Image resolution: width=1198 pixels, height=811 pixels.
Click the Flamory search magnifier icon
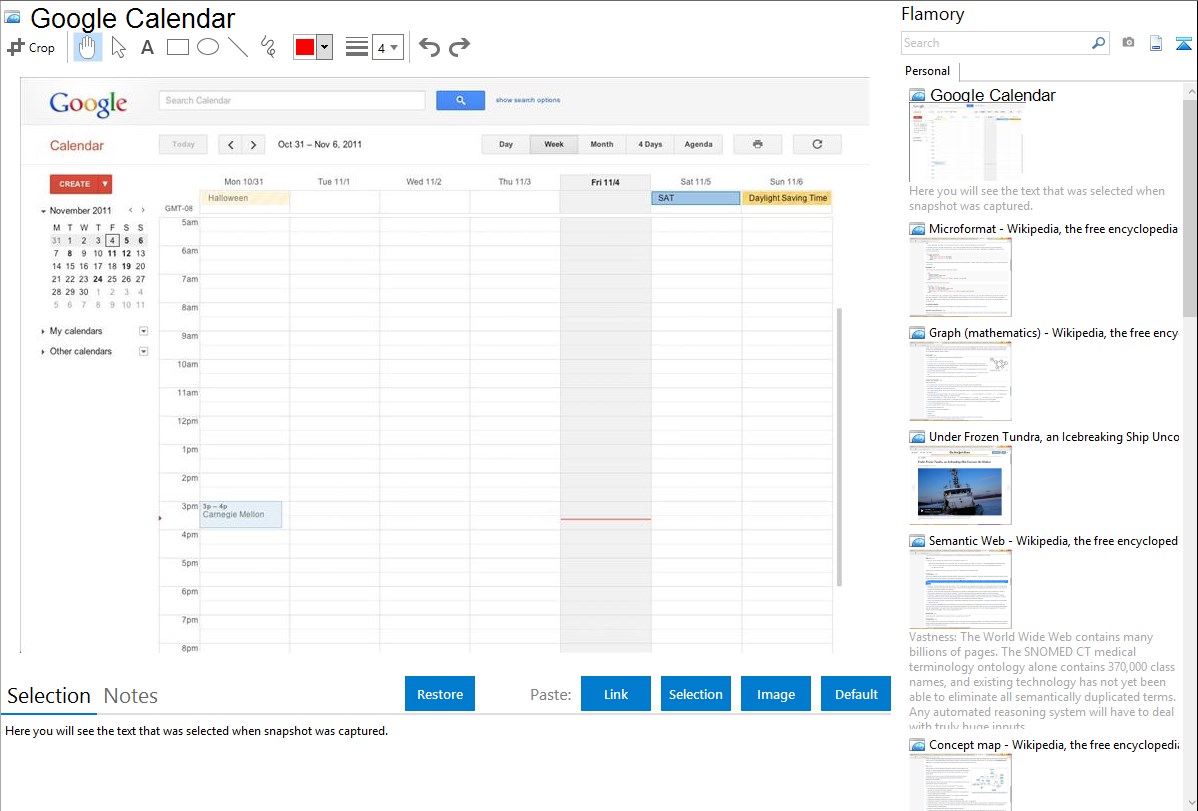(x=1099, y=43)
